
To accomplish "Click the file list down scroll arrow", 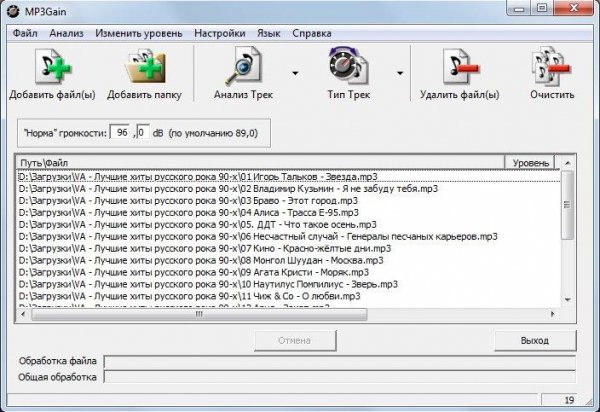I will [x=568, y=300].
